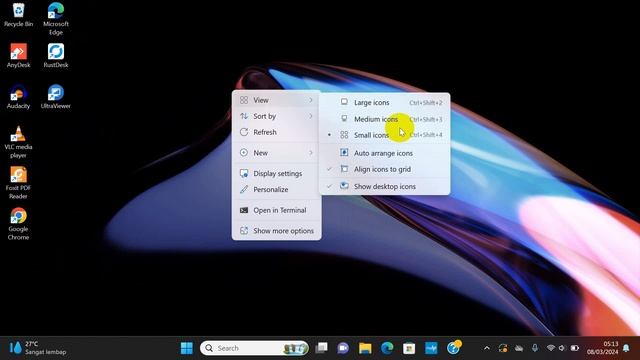
Task: Launch Edge from the taskbar
Action: [x=387, y=348]
